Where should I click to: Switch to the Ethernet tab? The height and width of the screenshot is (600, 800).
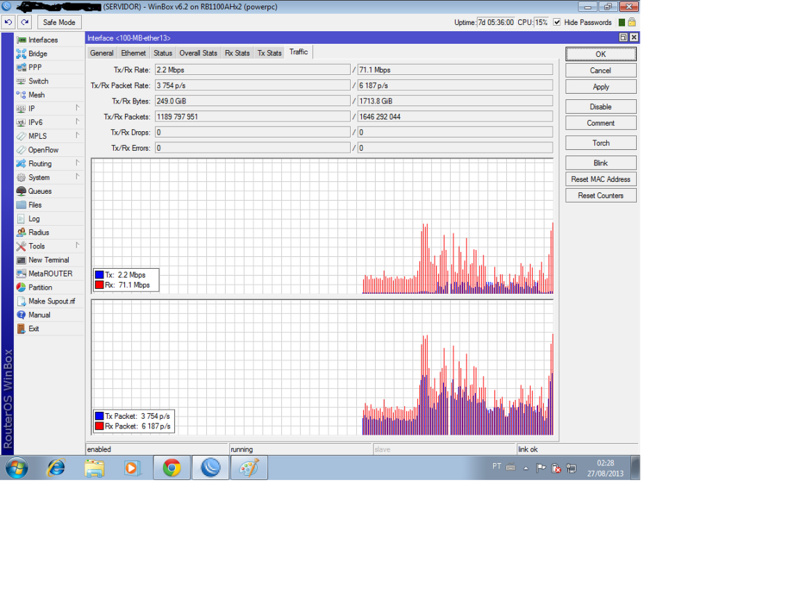[133, 53]
